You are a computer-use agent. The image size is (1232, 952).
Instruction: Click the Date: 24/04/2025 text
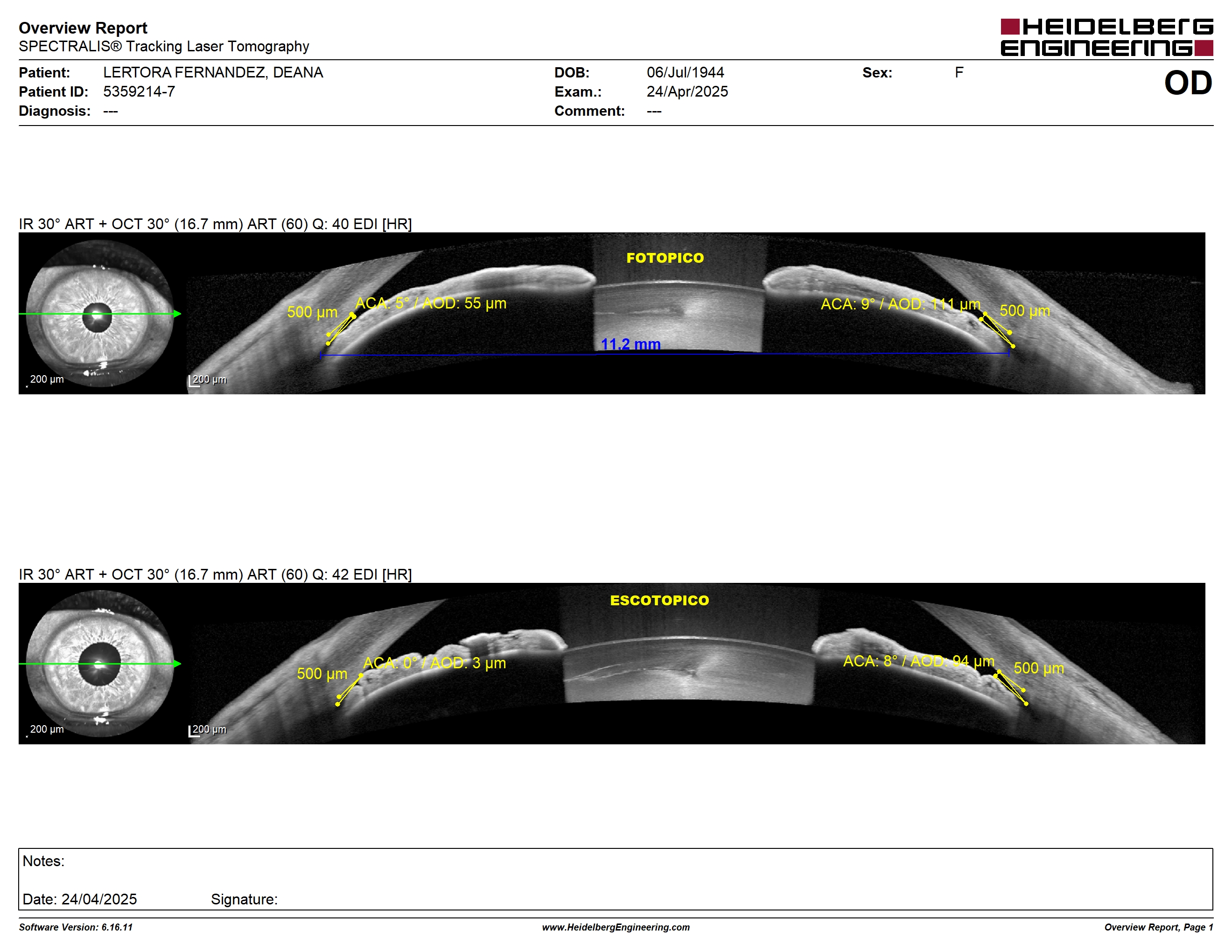(79, 899)
